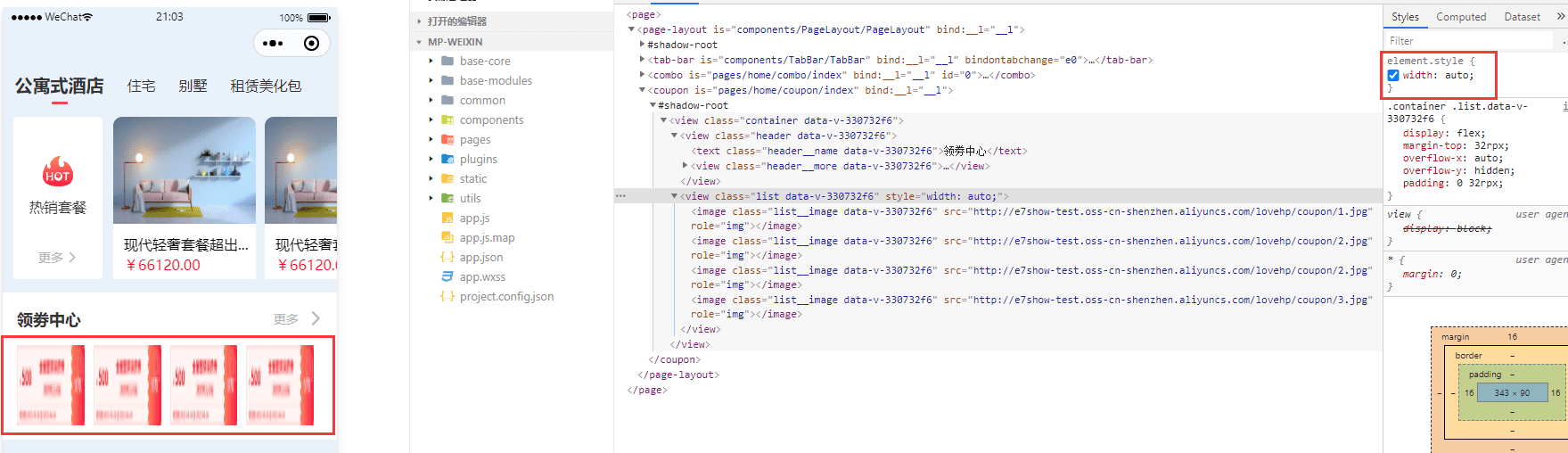Tap the first 现代轻奢套餐 room photo
1568x453 pixels.
coord(185,170)
